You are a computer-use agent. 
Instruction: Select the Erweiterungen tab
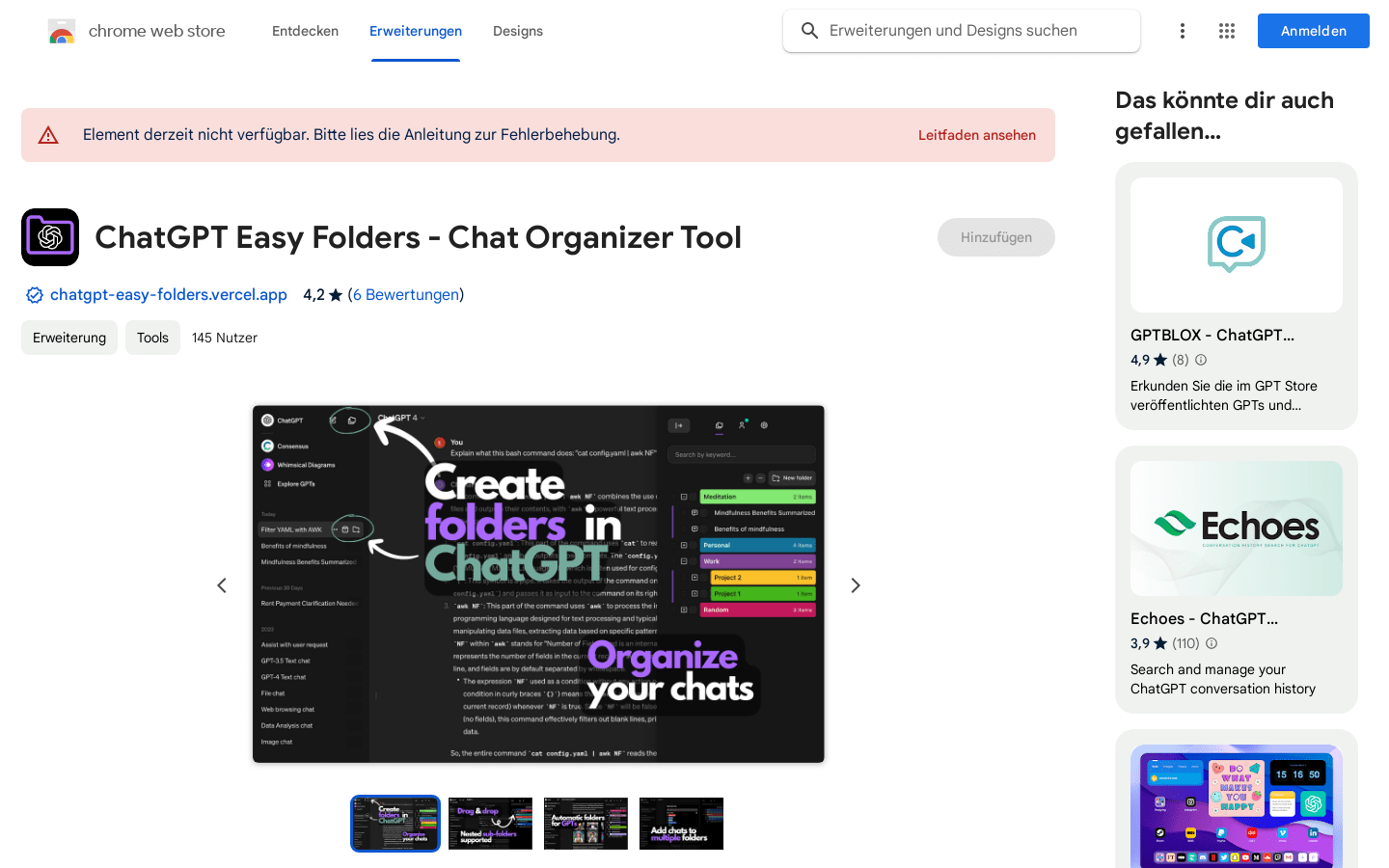416,31
